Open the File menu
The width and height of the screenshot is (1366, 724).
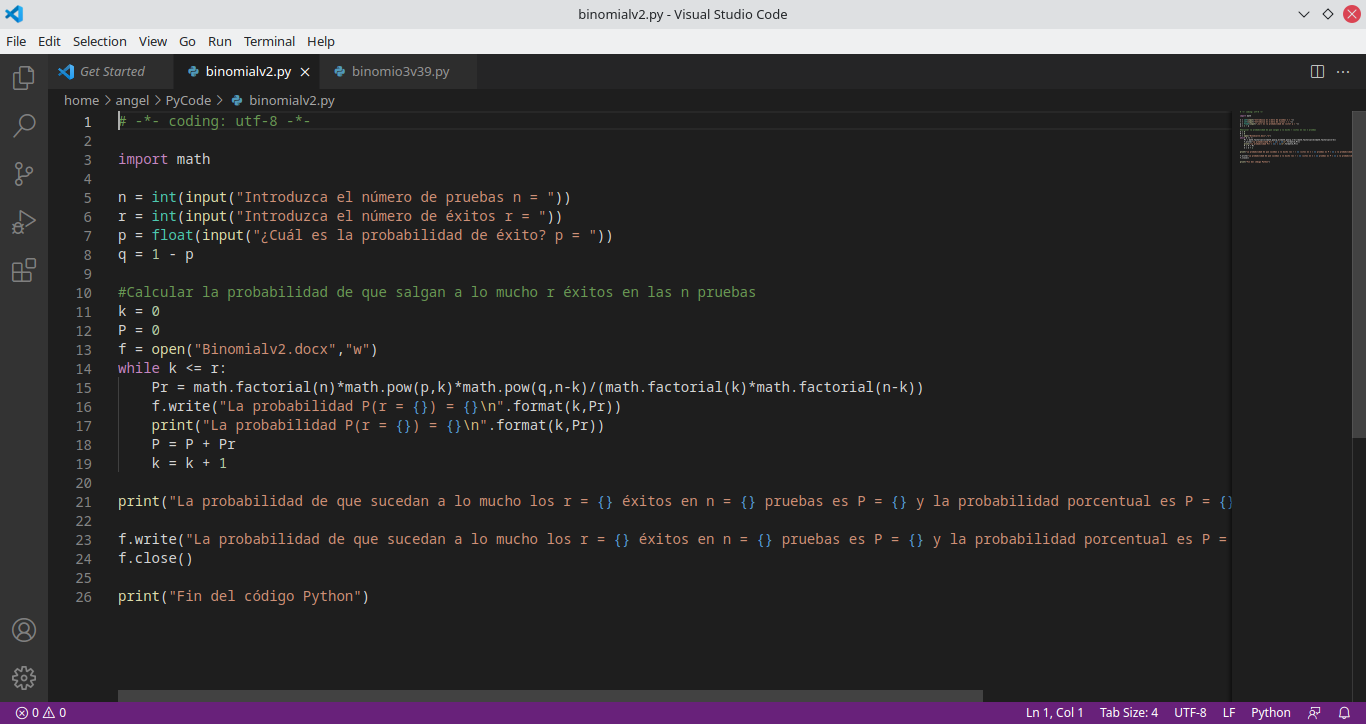pos(16,41)
